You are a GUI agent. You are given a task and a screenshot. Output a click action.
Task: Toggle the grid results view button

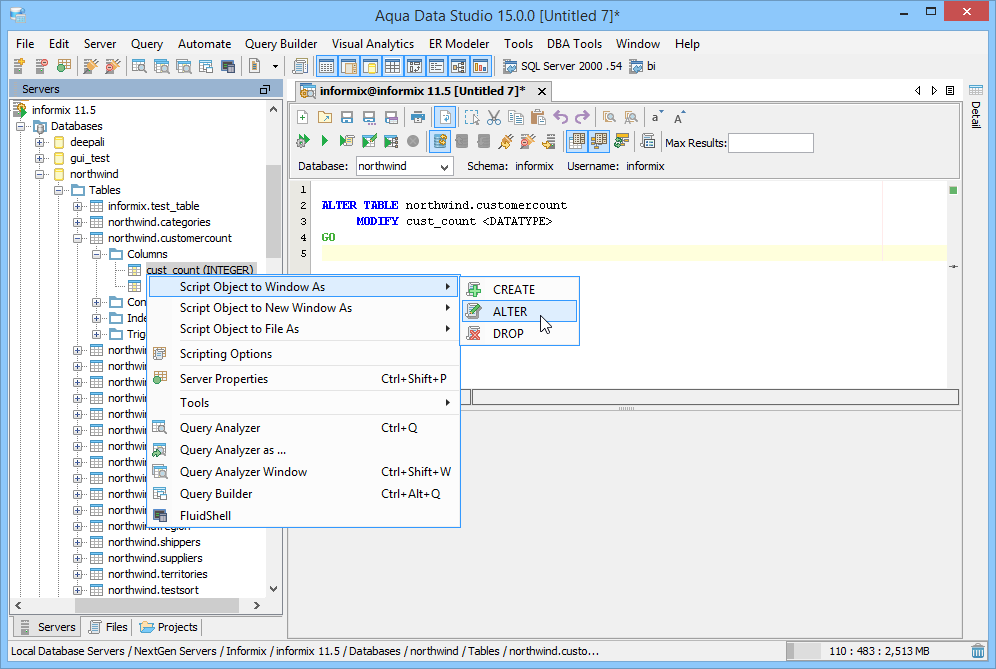click(x=576, y=141)
